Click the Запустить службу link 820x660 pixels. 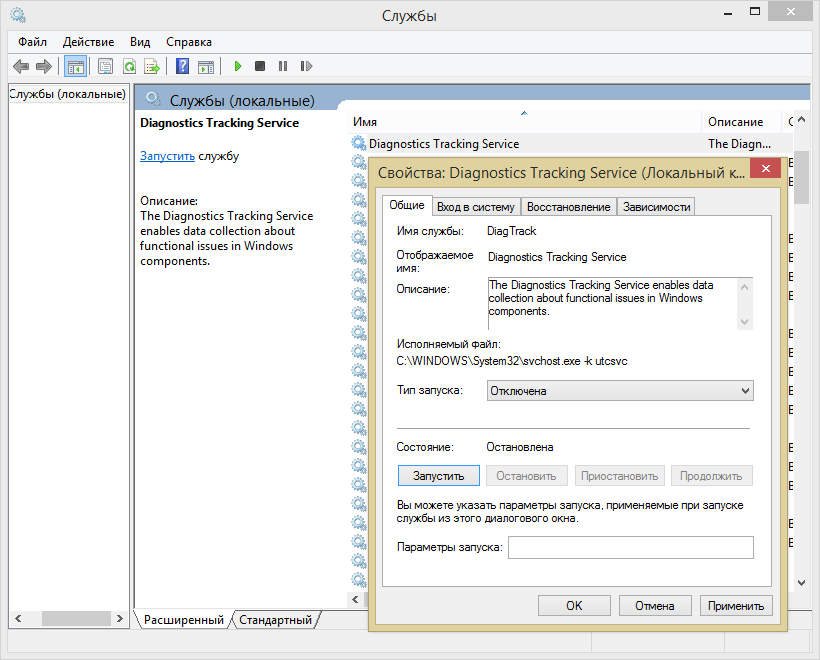[167, 156]
